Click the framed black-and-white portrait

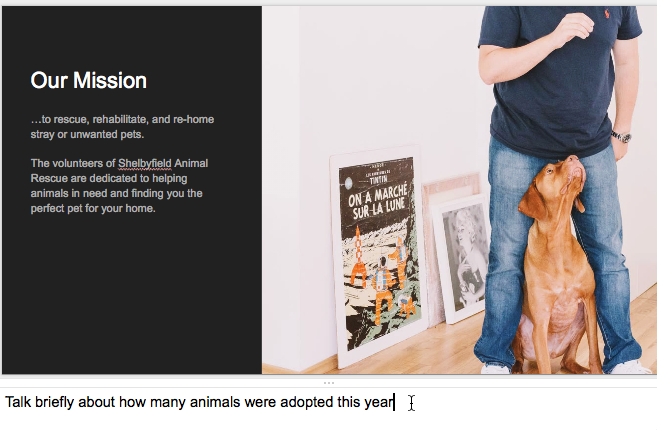point(461,260)
